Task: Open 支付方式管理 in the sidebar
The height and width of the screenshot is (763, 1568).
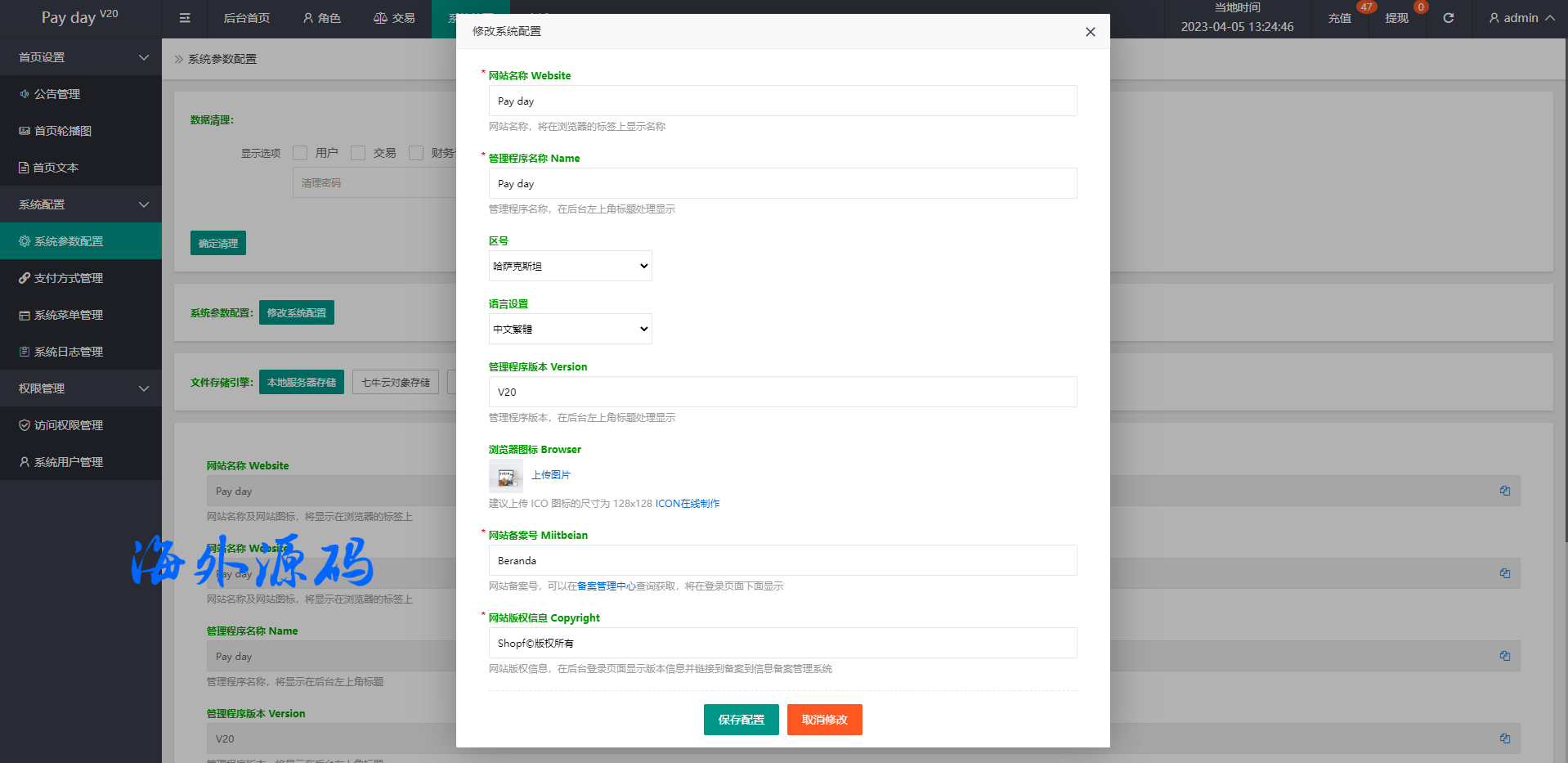Action: (69, 278)
